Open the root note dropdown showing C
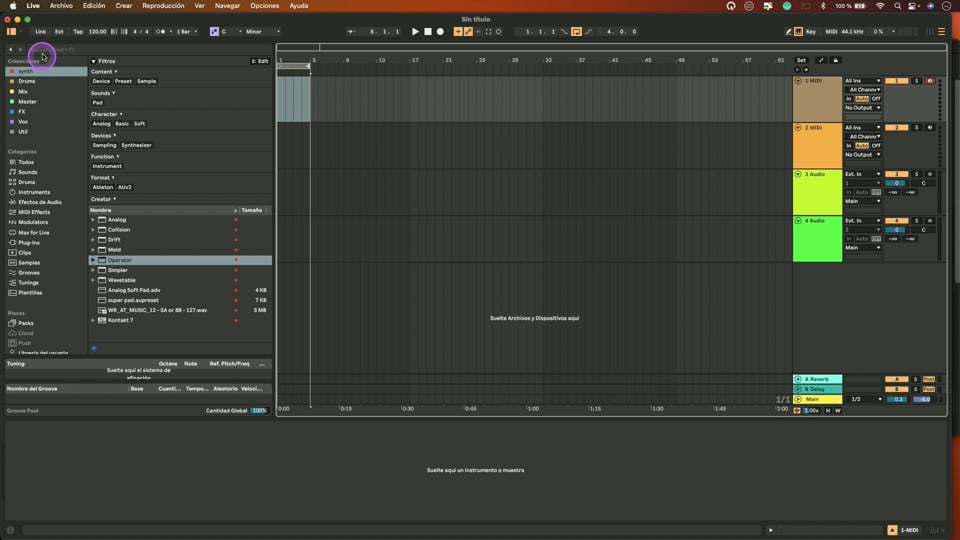 click(x=231, y=31)
